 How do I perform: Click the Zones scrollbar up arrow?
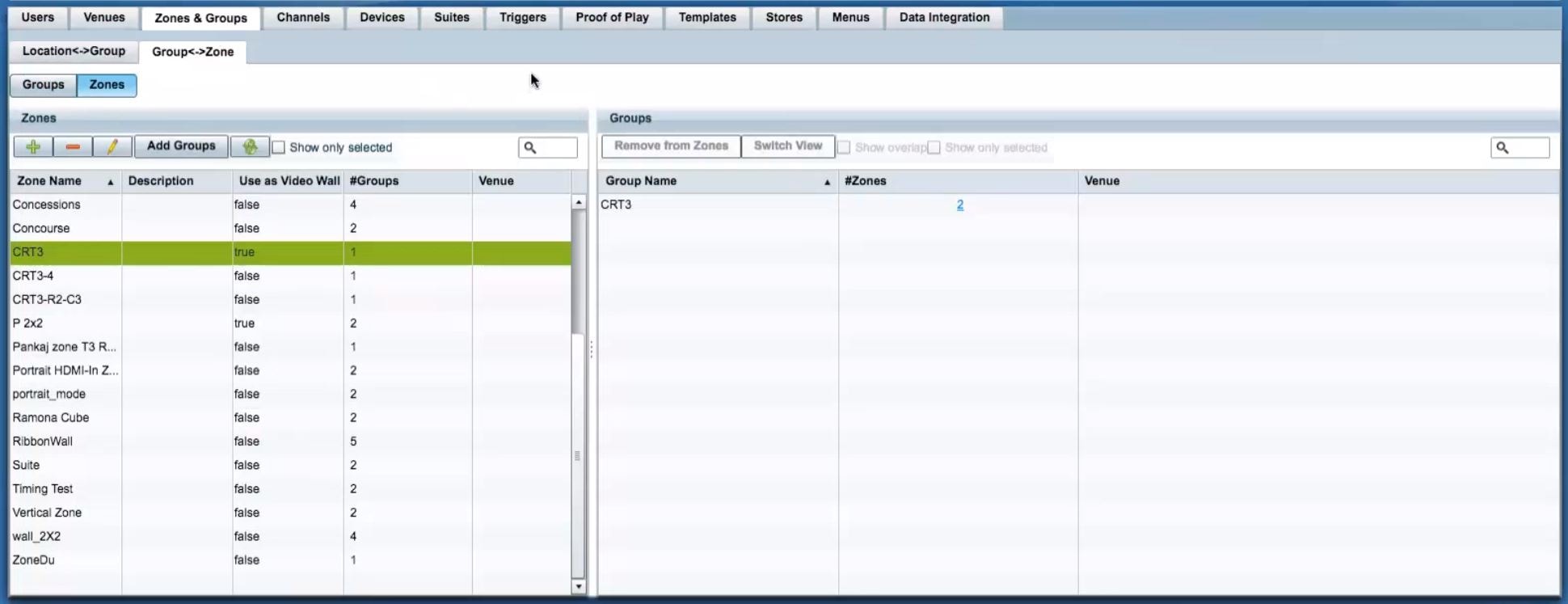click(579, 202)
